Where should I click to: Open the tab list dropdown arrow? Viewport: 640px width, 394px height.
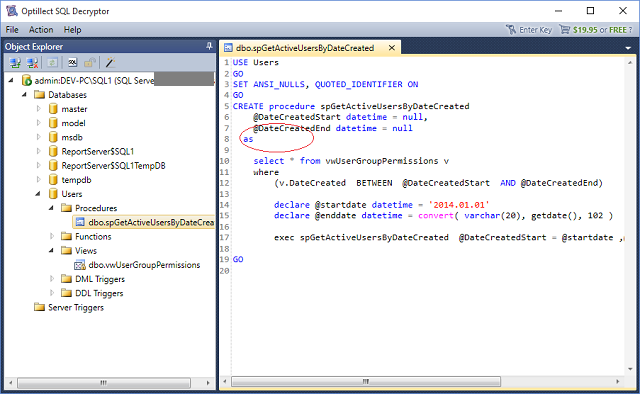(628, 48)
